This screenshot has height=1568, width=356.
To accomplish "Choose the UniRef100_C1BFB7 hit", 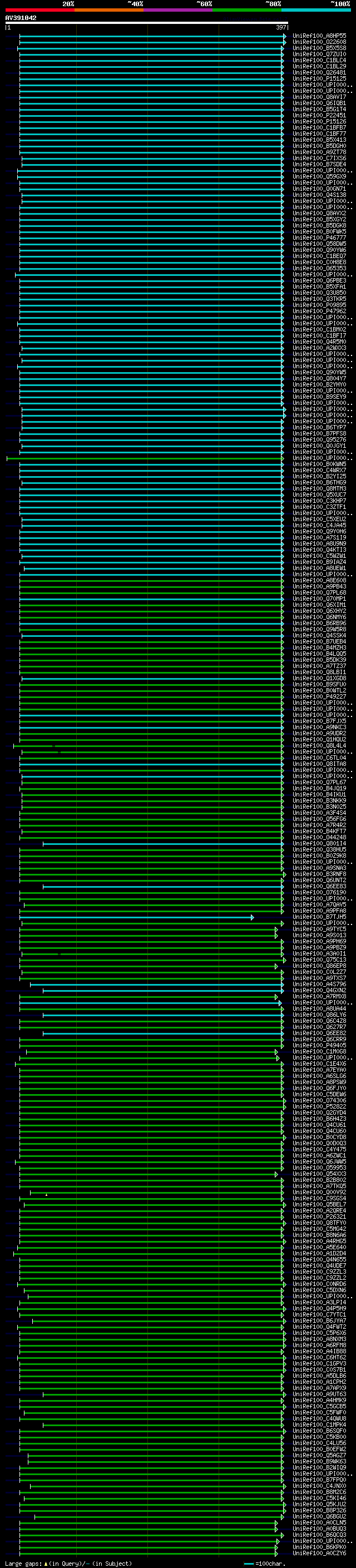I will coord(319,128).
